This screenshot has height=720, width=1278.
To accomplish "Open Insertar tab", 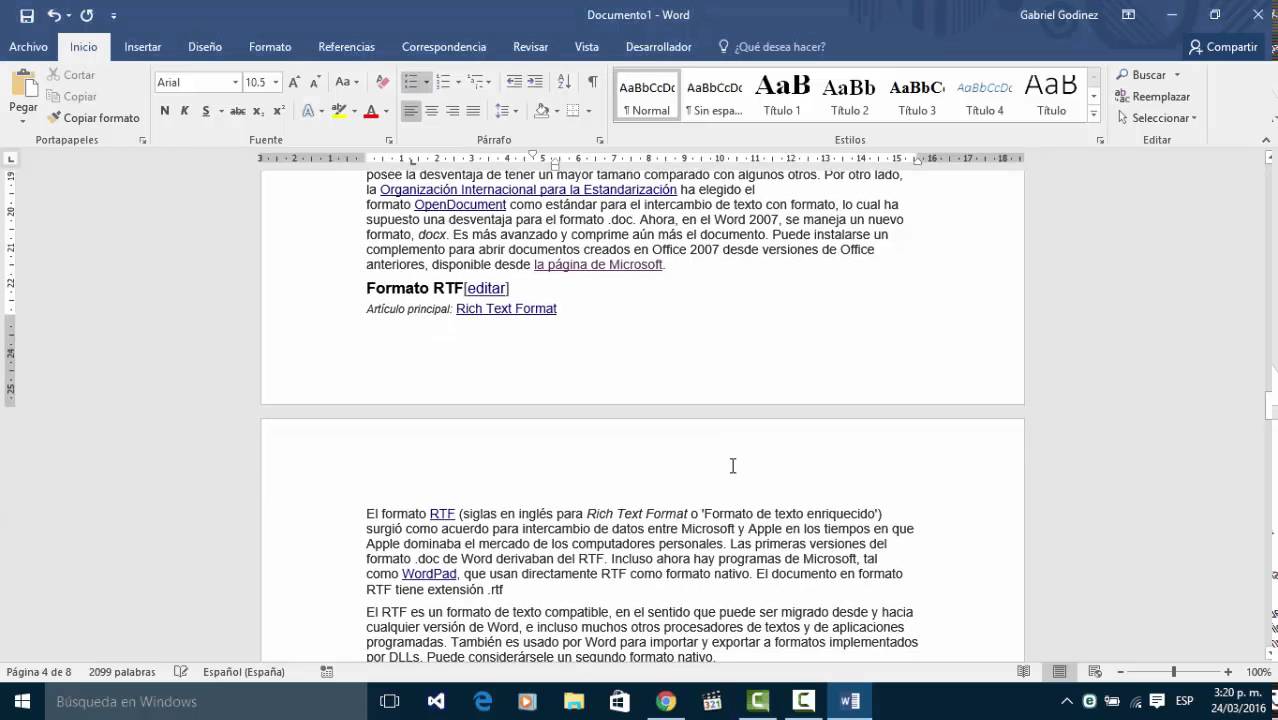I will tap(143, 47).
